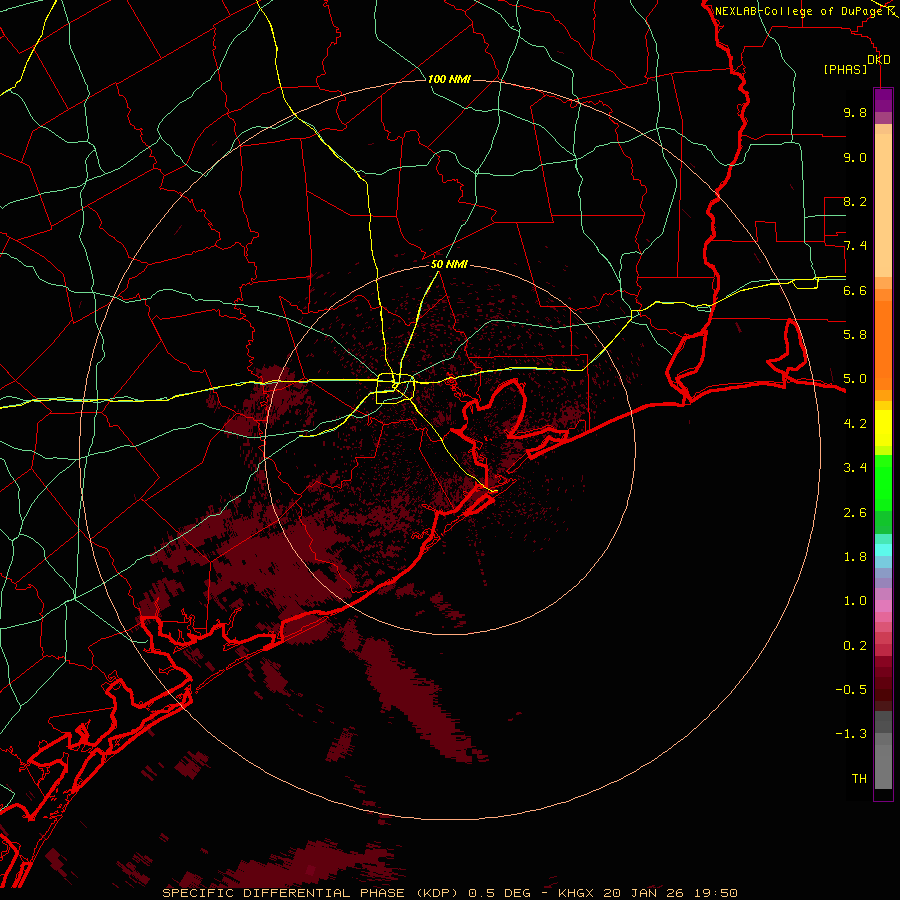
Task: Click the [PHAS] legend unit label
Action: pos(845,70)
